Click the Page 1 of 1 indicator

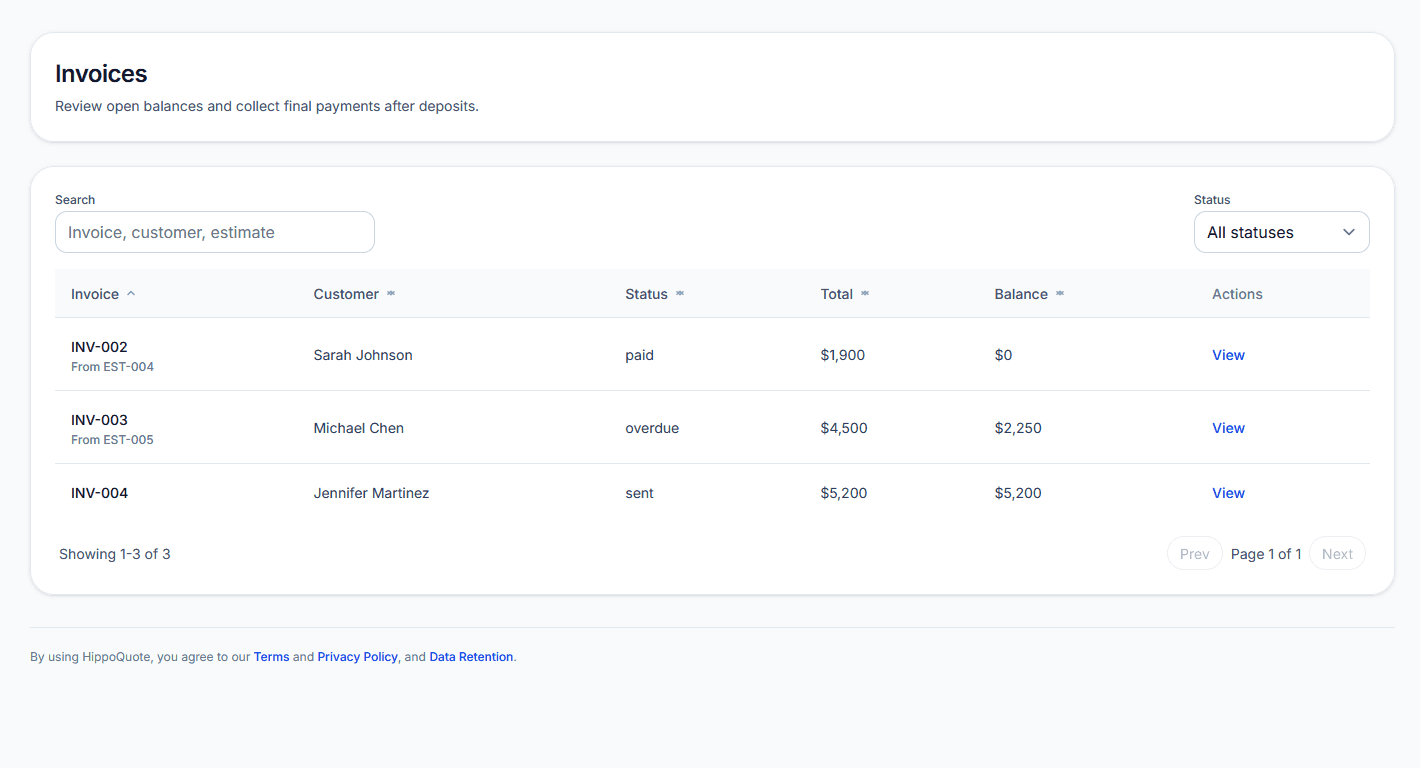click(x=1266, y=554)
